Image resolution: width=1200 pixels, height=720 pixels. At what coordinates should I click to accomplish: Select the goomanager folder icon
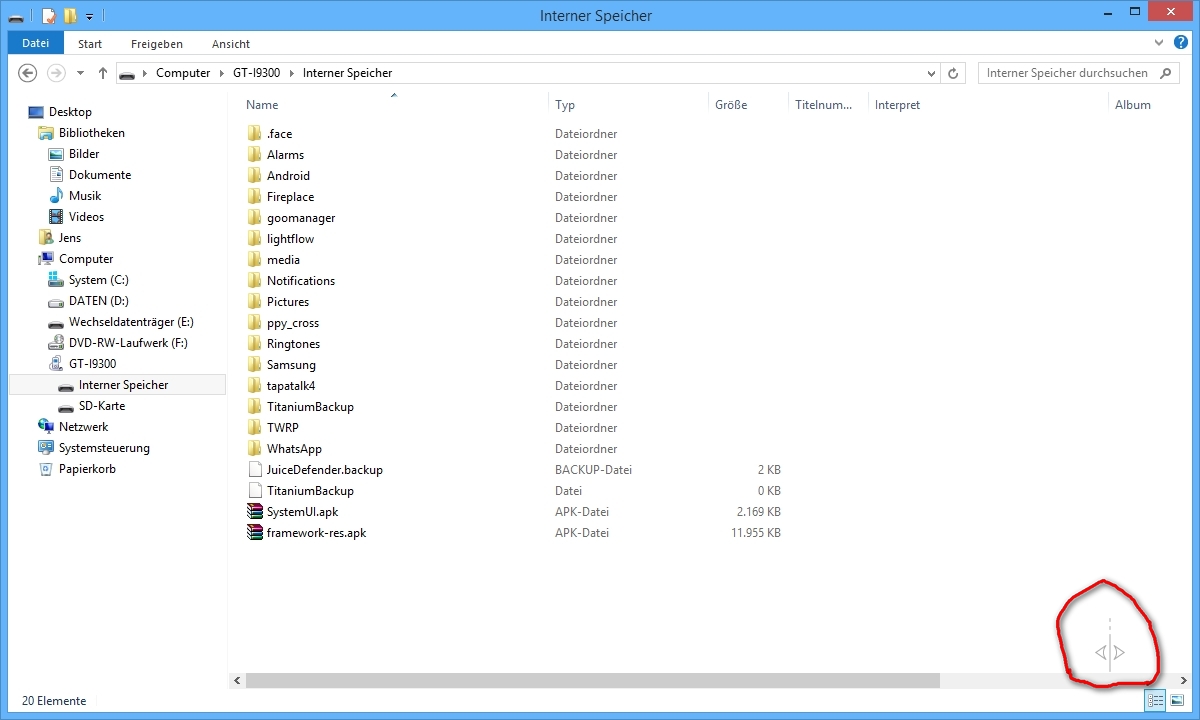pos(254,218)
